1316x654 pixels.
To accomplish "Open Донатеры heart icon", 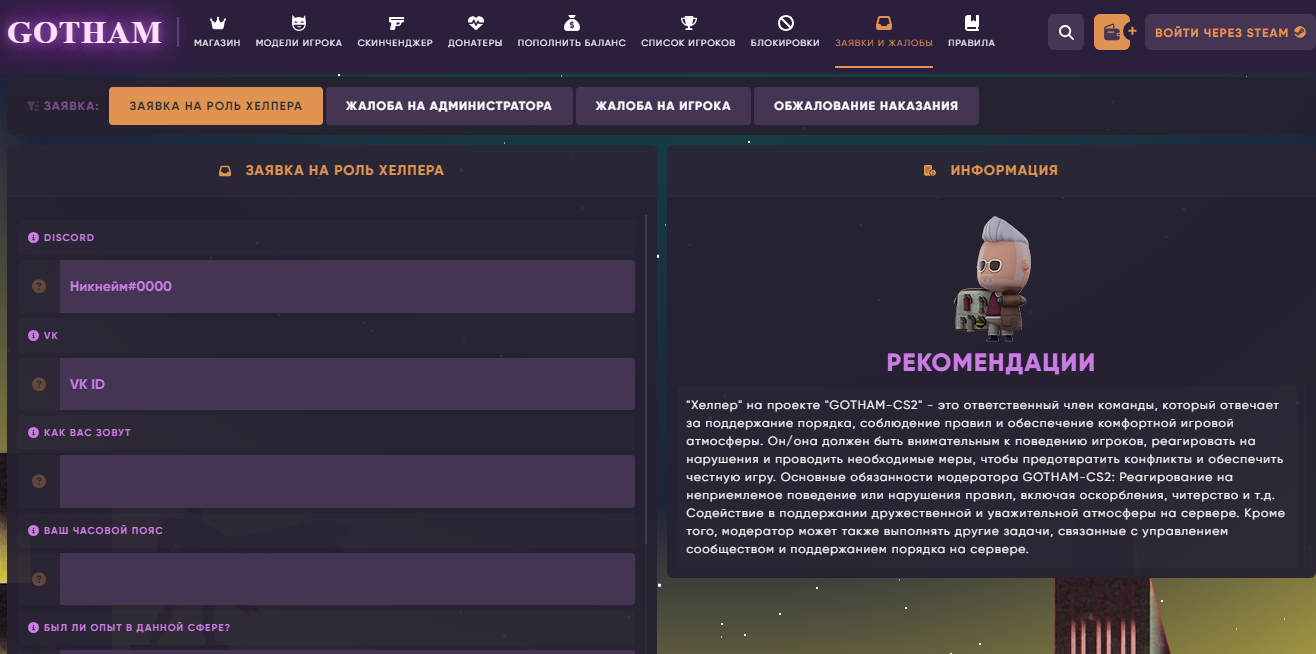I will (475, 23).
